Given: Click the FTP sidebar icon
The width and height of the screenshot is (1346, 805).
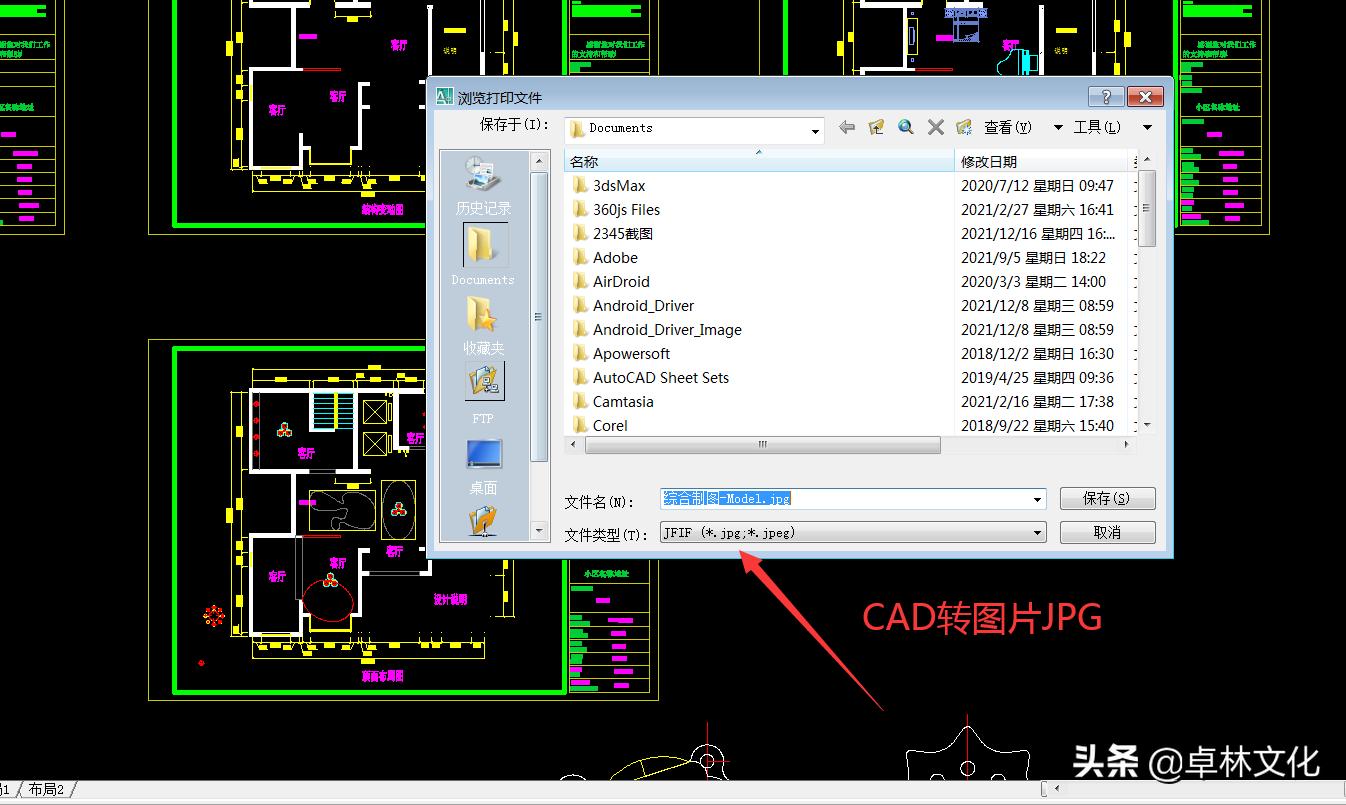Looking at the screenshot, I should [x=482, y=382].
